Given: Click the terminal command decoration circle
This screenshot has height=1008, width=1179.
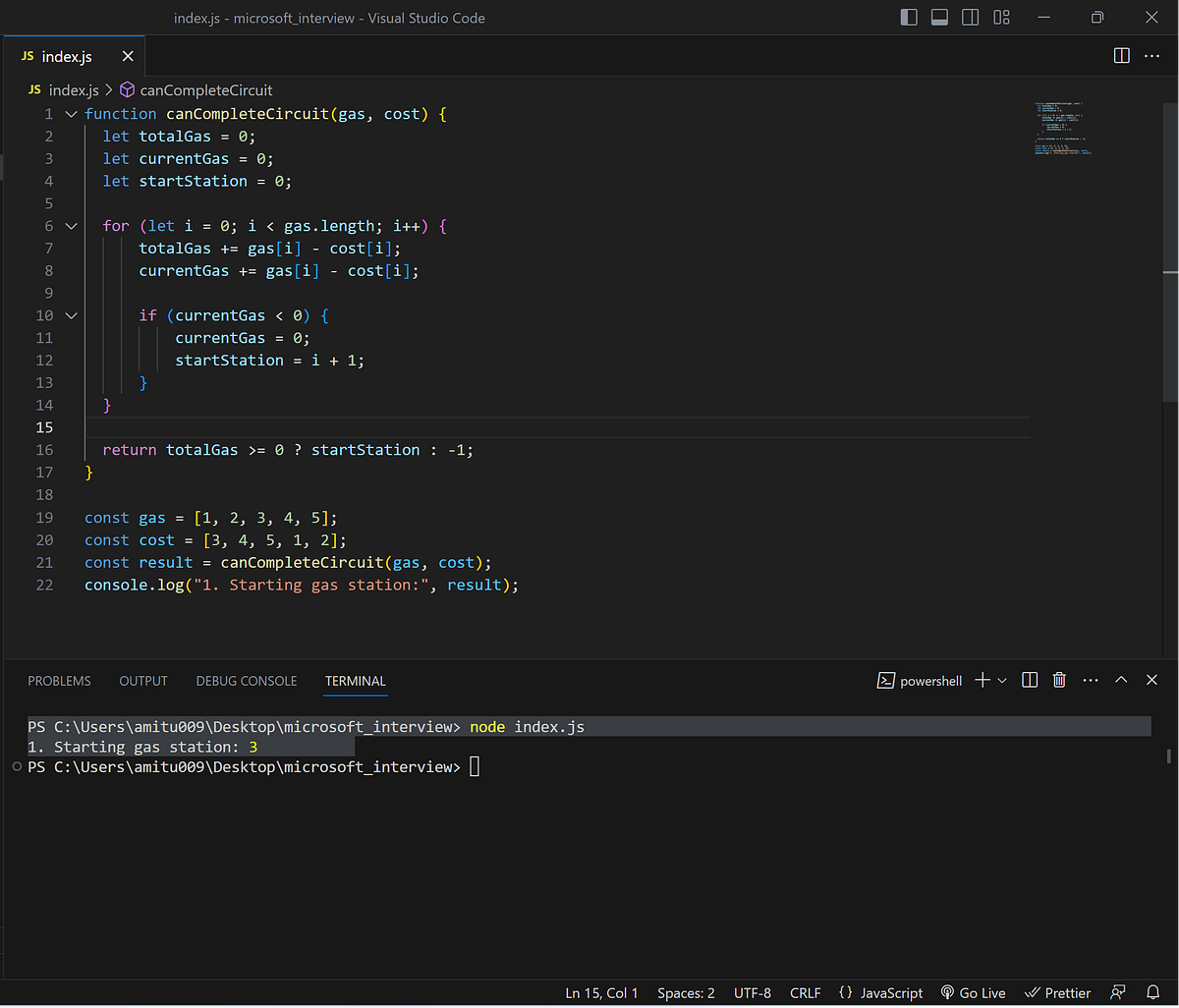Looking at the screenshot, I should (x=17, y=766).
